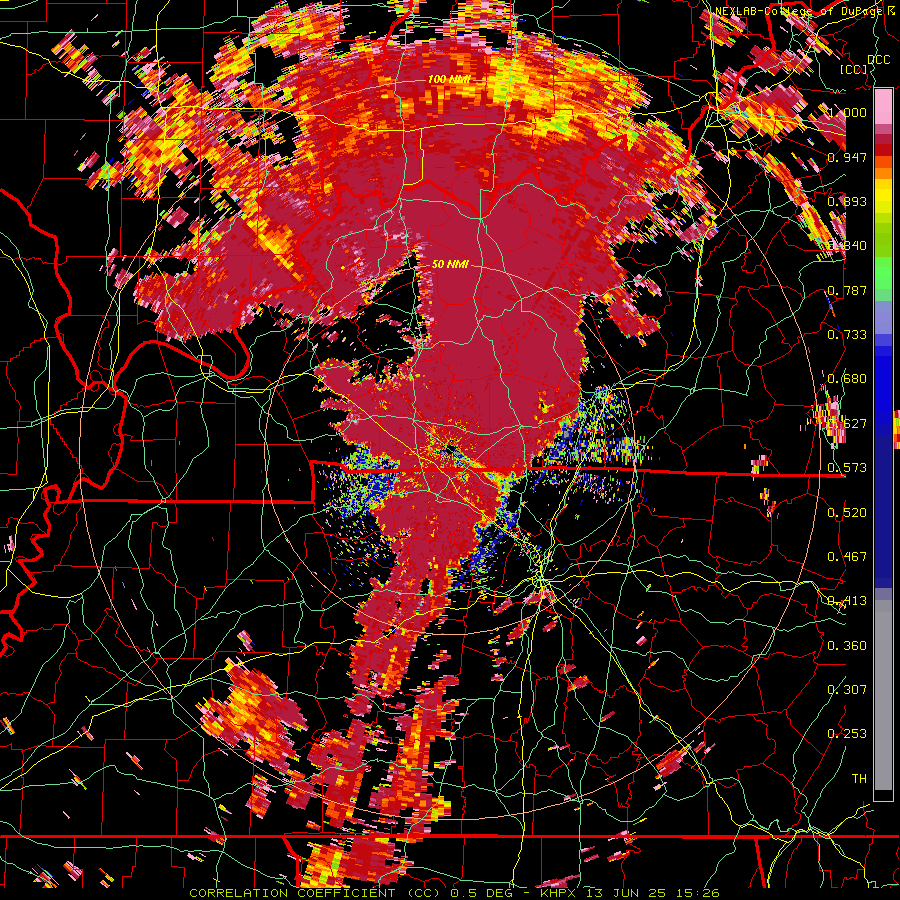This screenshot has width=900, height=900.
Task: Click the 0.893 scale value
Action: tap(847, 201)
